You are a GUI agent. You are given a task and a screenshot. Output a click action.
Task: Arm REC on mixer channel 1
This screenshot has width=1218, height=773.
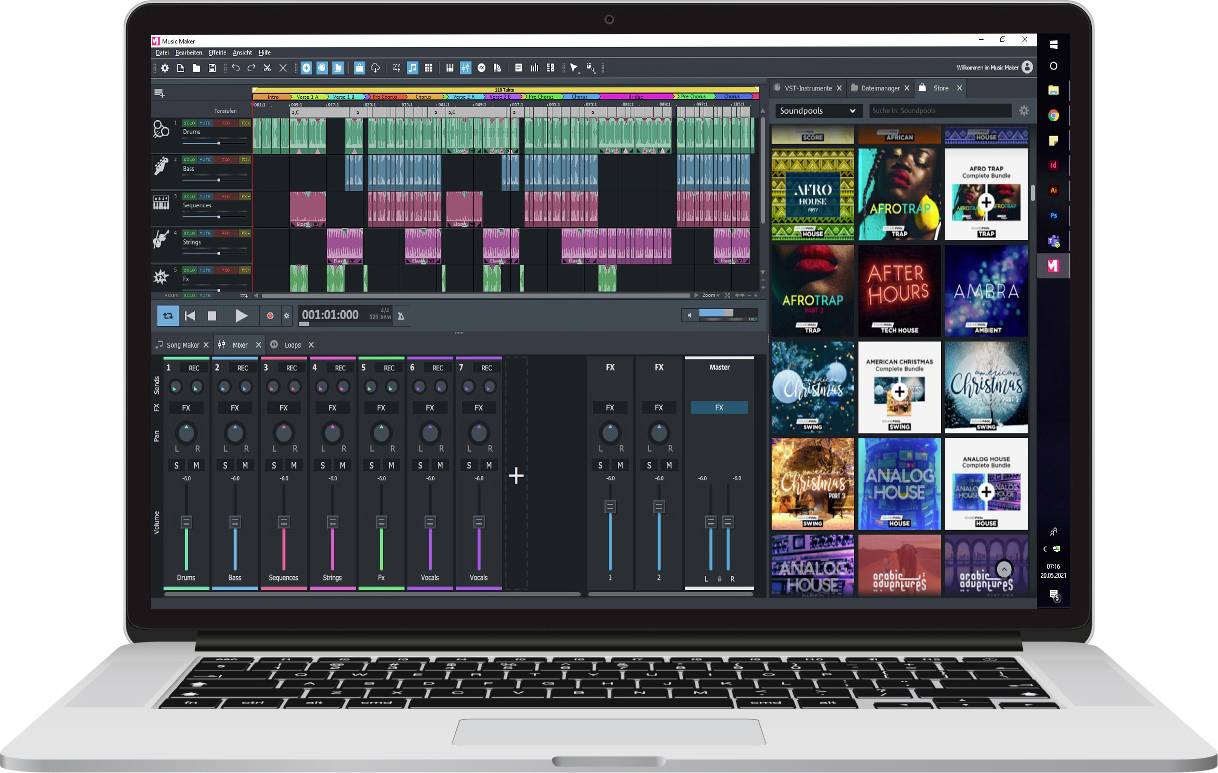point(193,368)
